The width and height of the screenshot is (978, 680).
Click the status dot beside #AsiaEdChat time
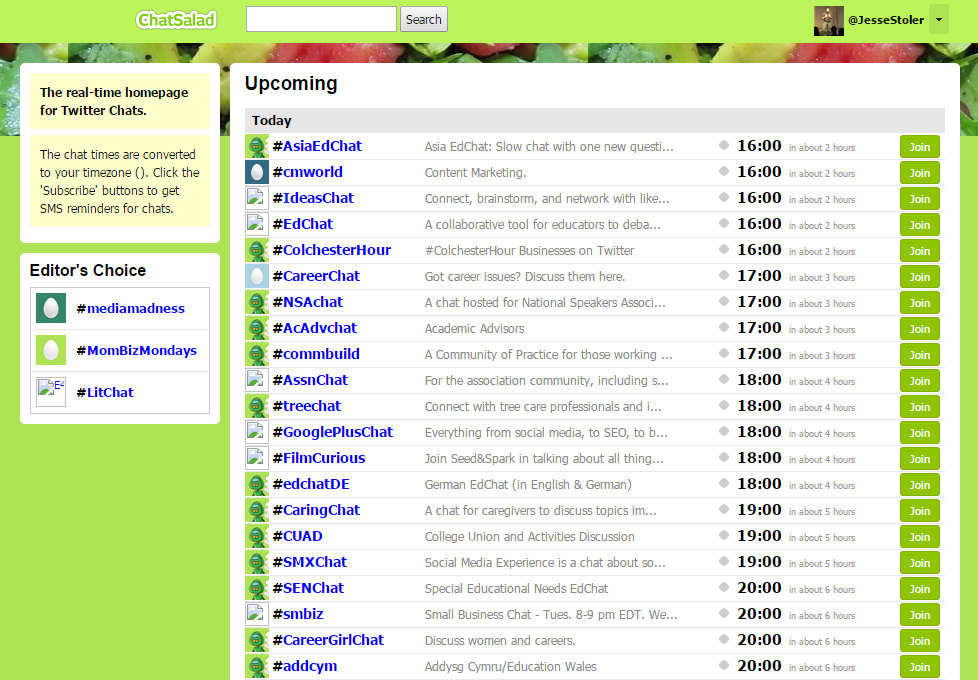(724, 145)
